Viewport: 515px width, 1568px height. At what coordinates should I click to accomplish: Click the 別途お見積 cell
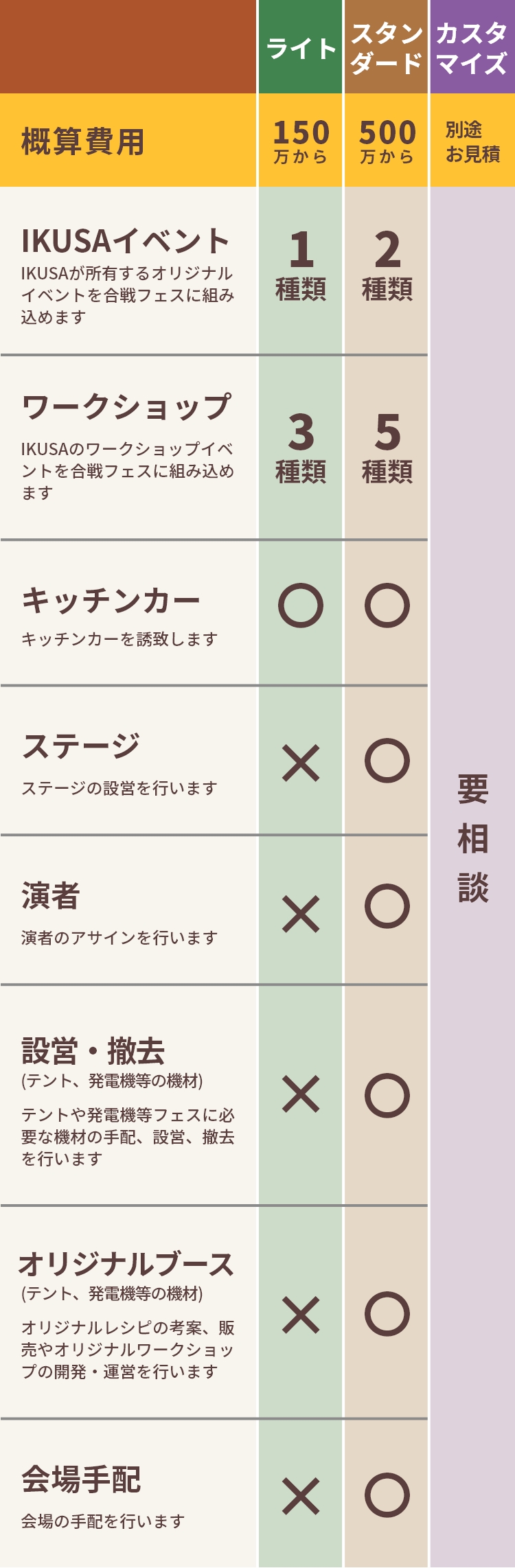[472, 141]
